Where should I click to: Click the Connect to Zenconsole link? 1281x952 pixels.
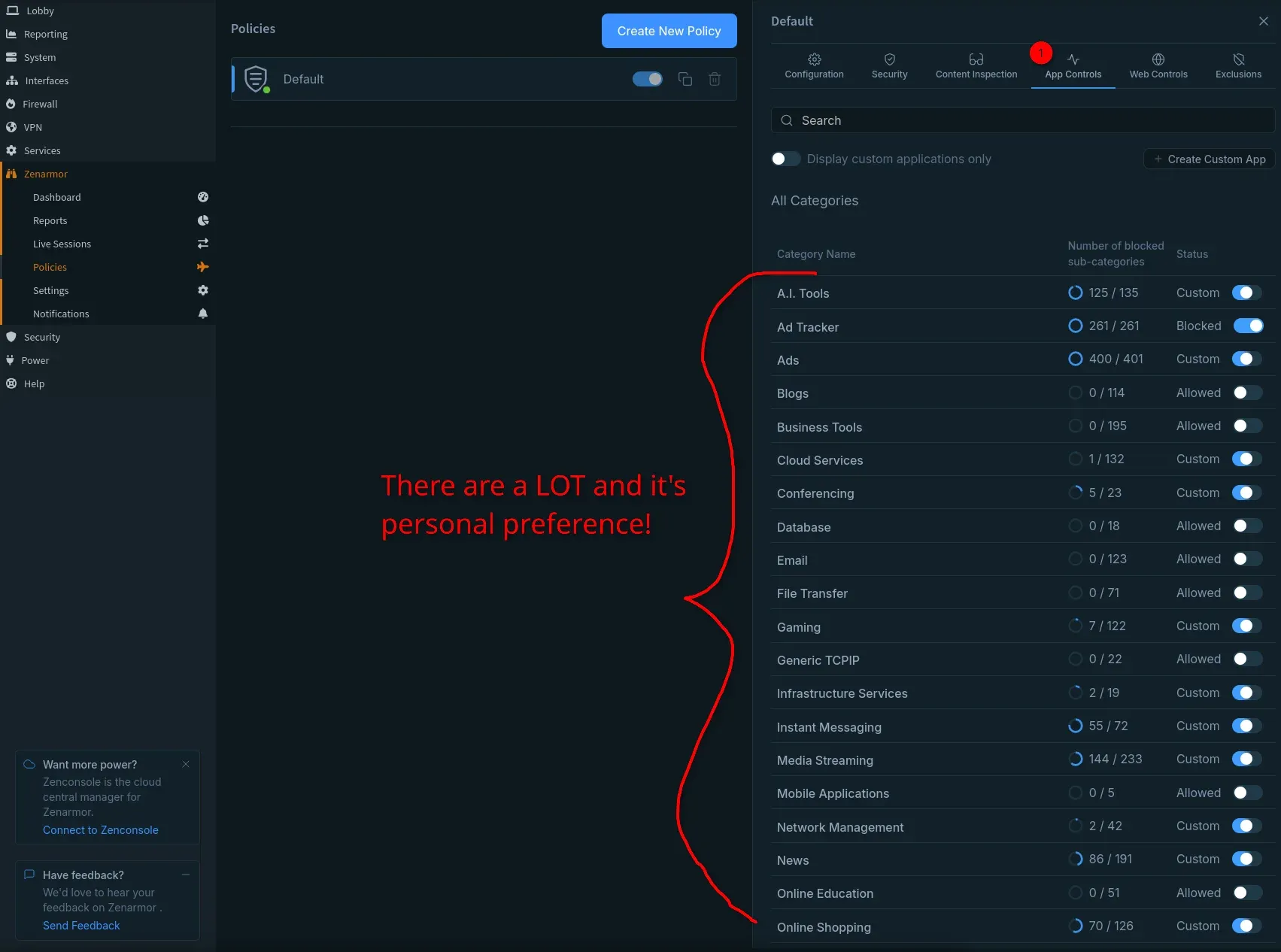tap(101, 830)
